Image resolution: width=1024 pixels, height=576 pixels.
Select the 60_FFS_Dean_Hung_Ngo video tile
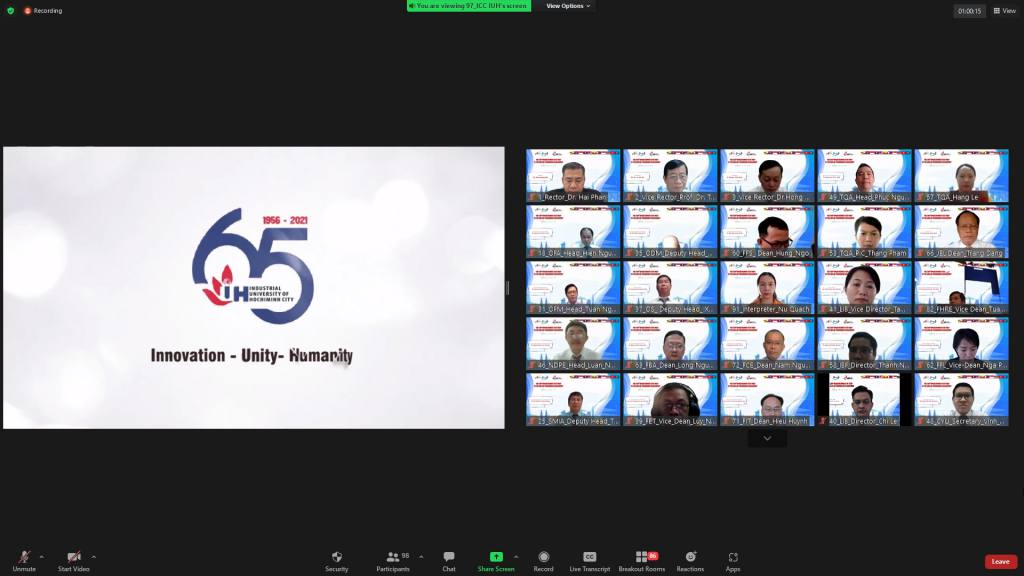coord(767,232)
